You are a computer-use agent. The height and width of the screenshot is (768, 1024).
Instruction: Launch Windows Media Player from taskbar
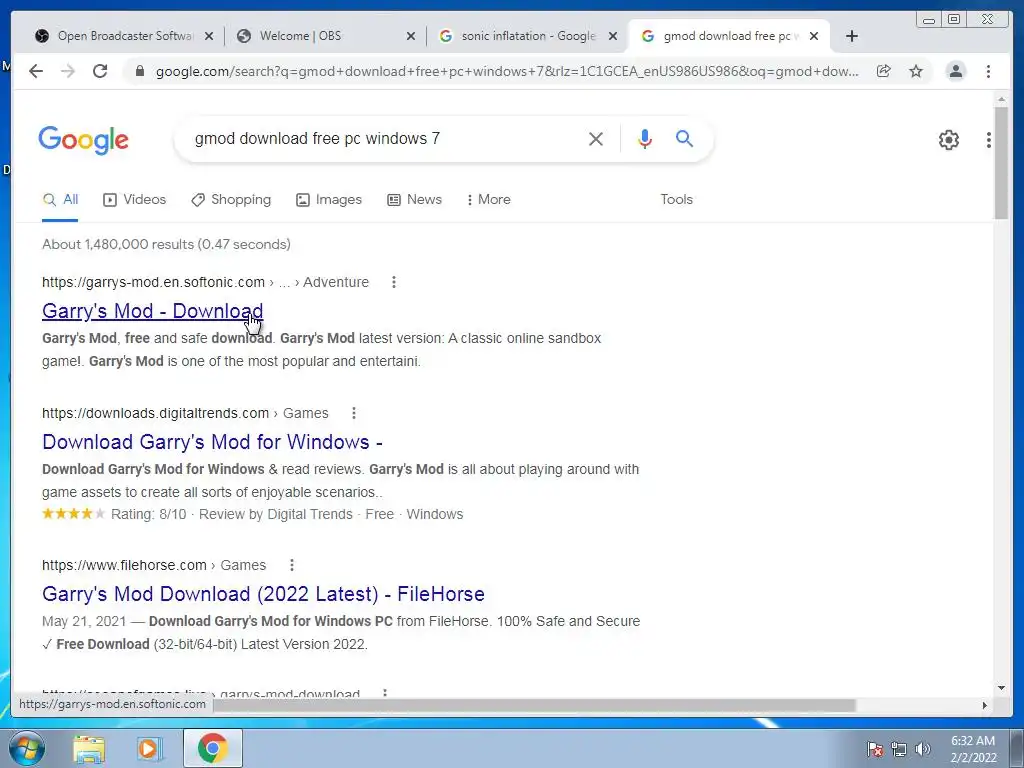pos(149,749)
